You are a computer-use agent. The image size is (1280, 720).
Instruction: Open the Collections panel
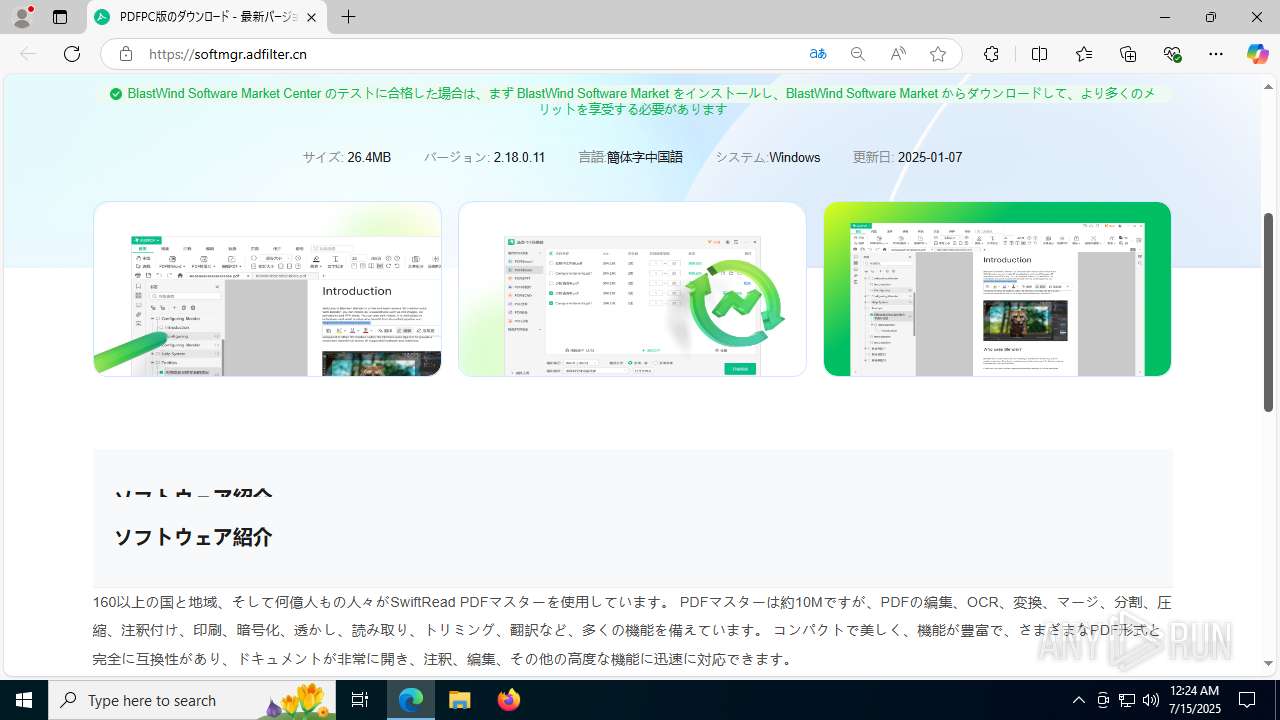[1128, 54]
